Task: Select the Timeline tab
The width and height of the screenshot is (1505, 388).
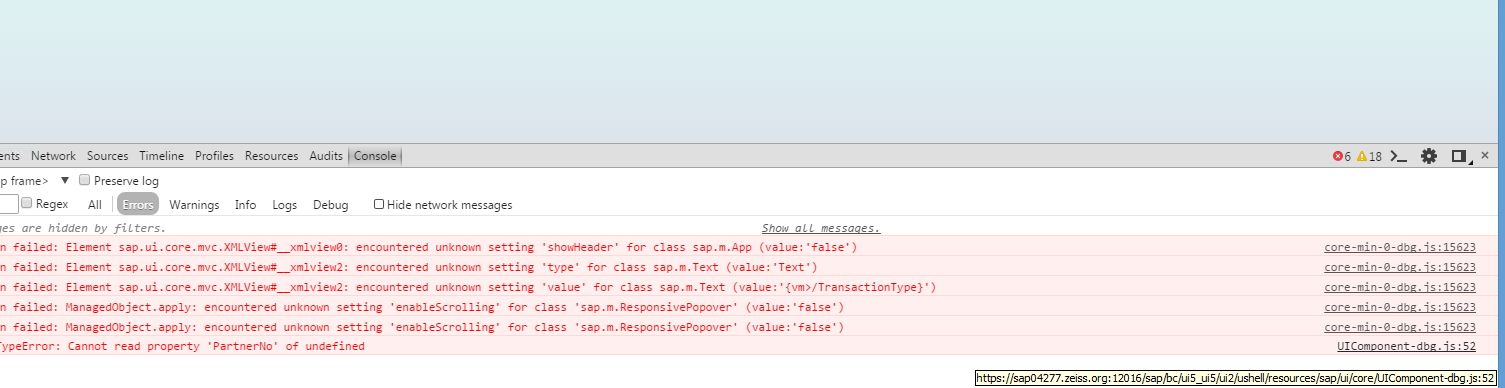Action: click(x=161, y=156)
